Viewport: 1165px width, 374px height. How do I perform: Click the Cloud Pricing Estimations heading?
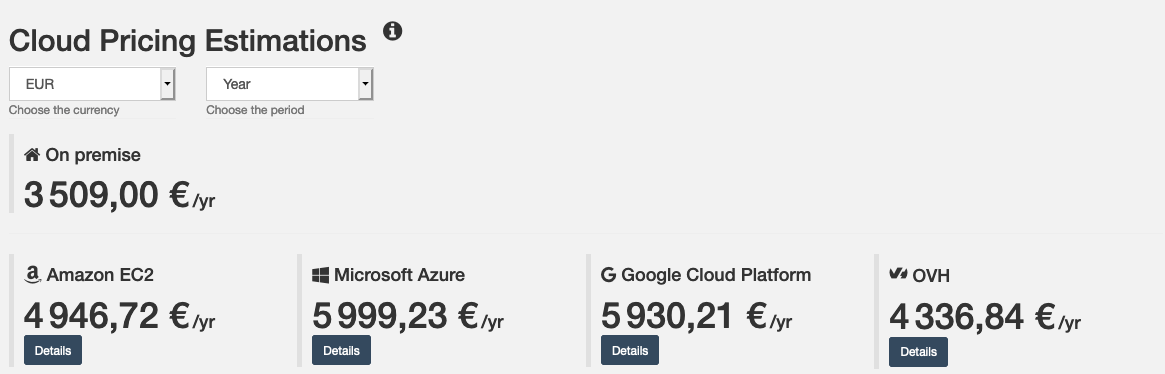(x=187, y=41)
